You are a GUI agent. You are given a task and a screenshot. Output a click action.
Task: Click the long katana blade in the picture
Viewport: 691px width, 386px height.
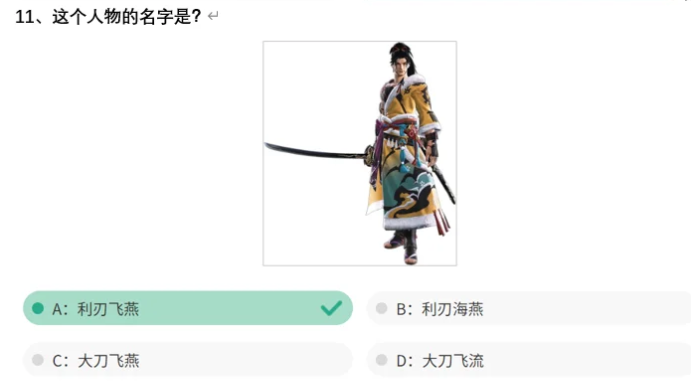tap(314, 151)
